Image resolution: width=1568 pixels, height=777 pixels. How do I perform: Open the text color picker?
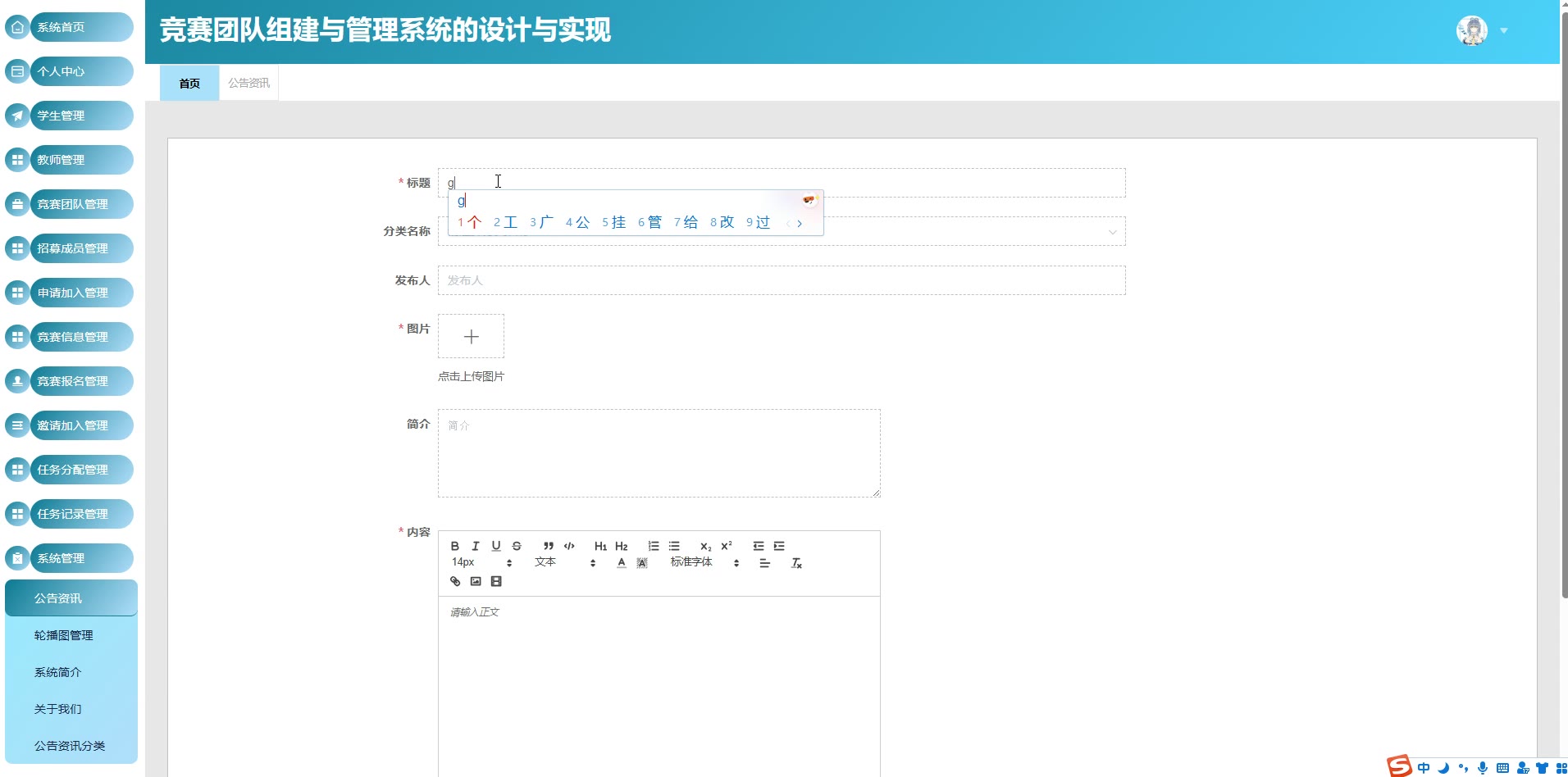pyautogui.click(x=622, y=563)
